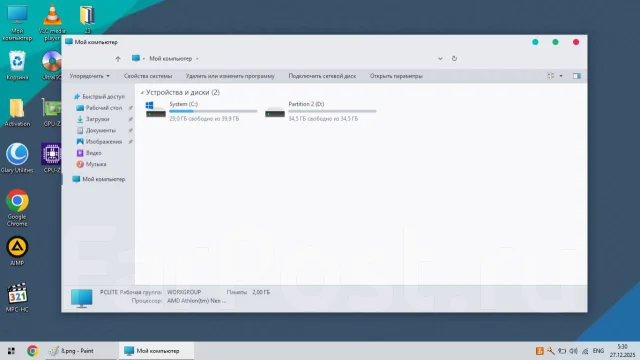
Task: Open the Activation folder on desktop
Action: (17, 112)
